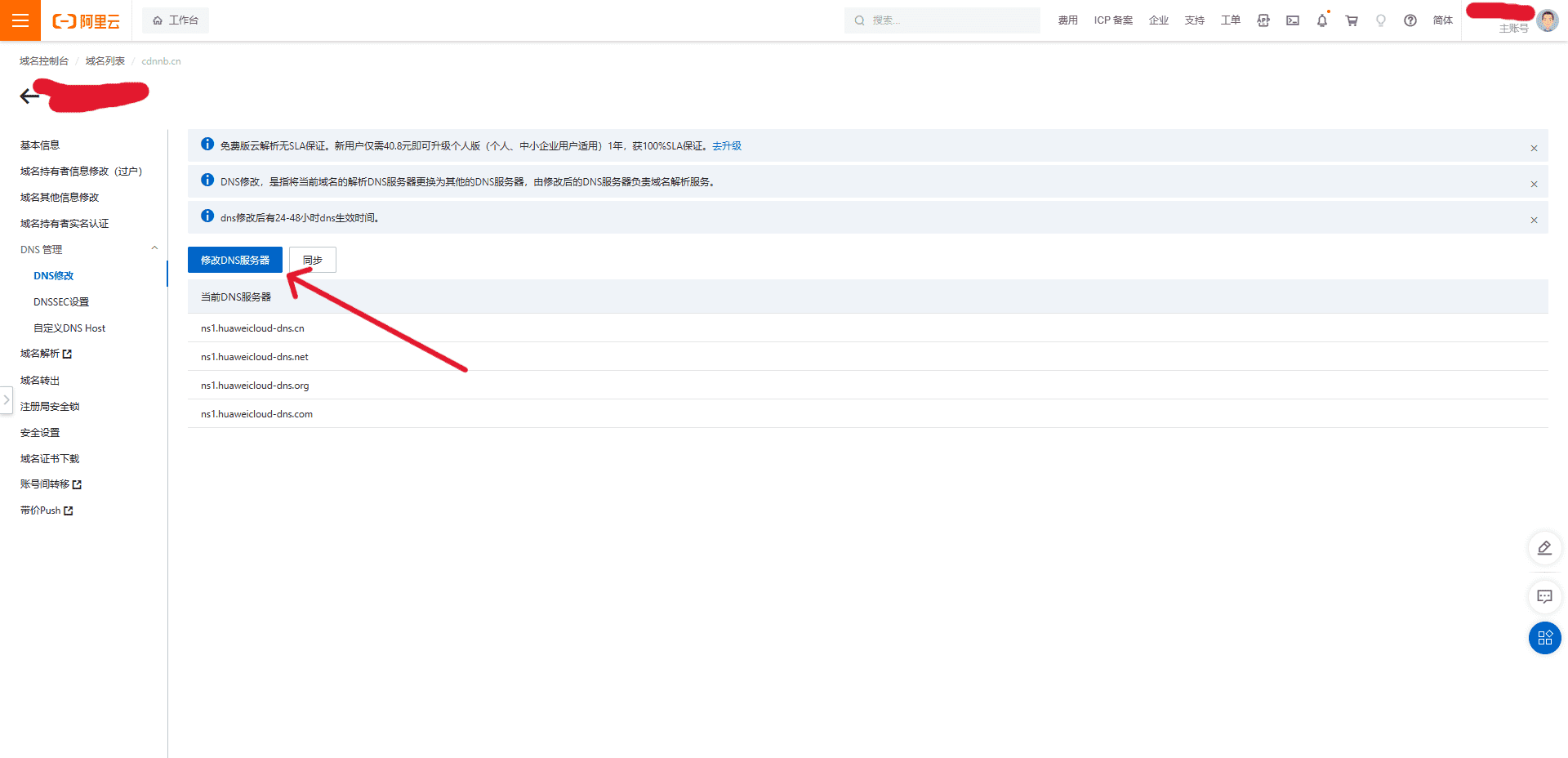Follow the 去升级 upgrade link
The height and width of the screenshot is (758, 1568).
726,146
